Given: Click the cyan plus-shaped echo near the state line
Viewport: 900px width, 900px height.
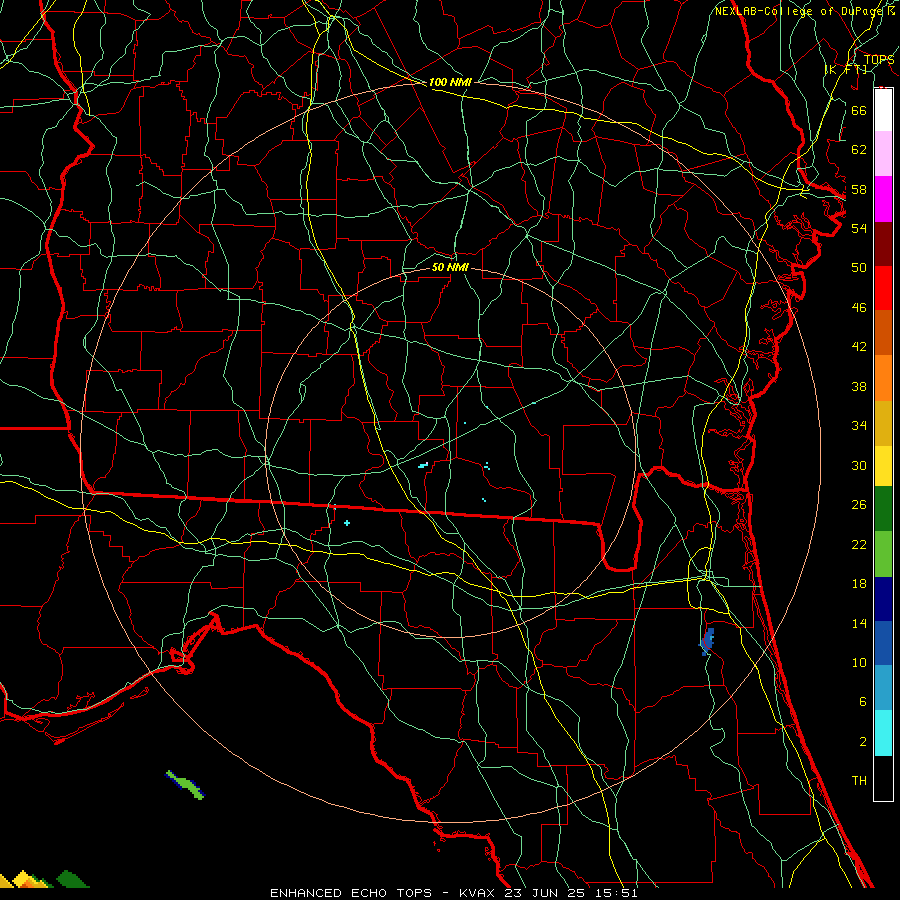Looking at the screenshot, I should tap(347, 523).
